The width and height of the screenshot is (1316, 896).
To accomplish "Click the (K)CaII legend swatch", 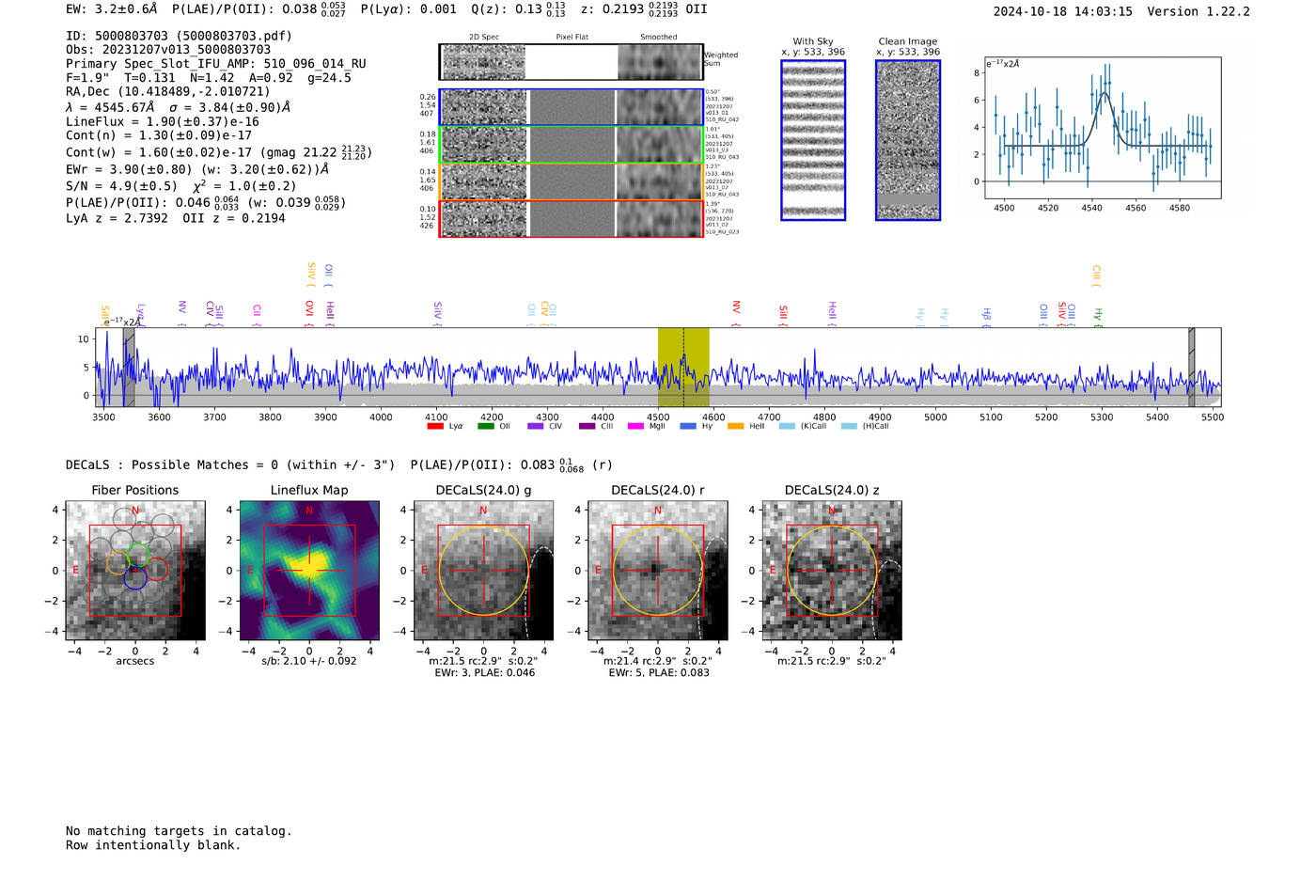I will click(x=787, y=426).
